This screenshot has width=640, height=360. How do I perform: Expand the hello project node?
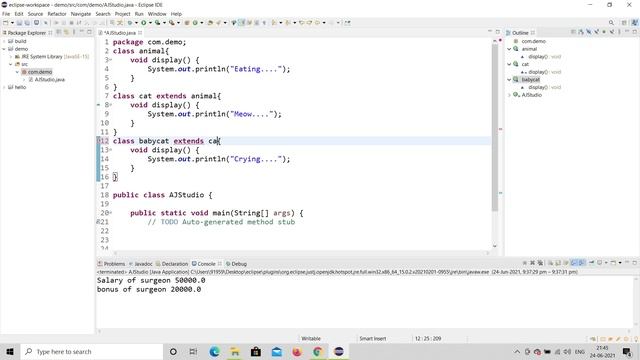point(4,87)
